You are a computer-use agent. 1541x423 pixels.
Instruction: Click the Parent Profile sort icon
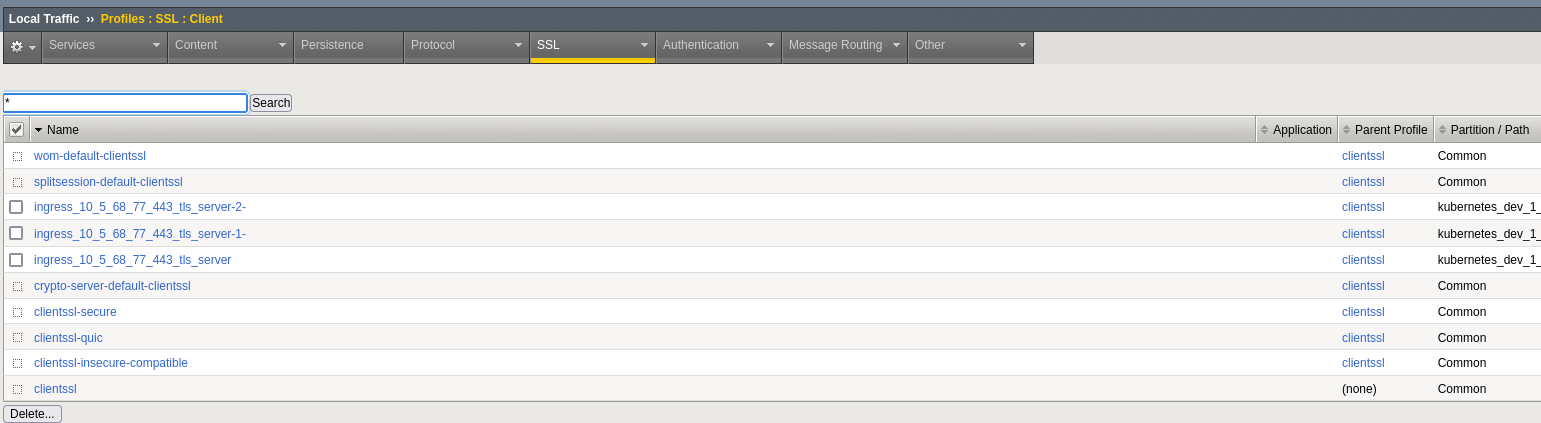[x=1346, y=130]
